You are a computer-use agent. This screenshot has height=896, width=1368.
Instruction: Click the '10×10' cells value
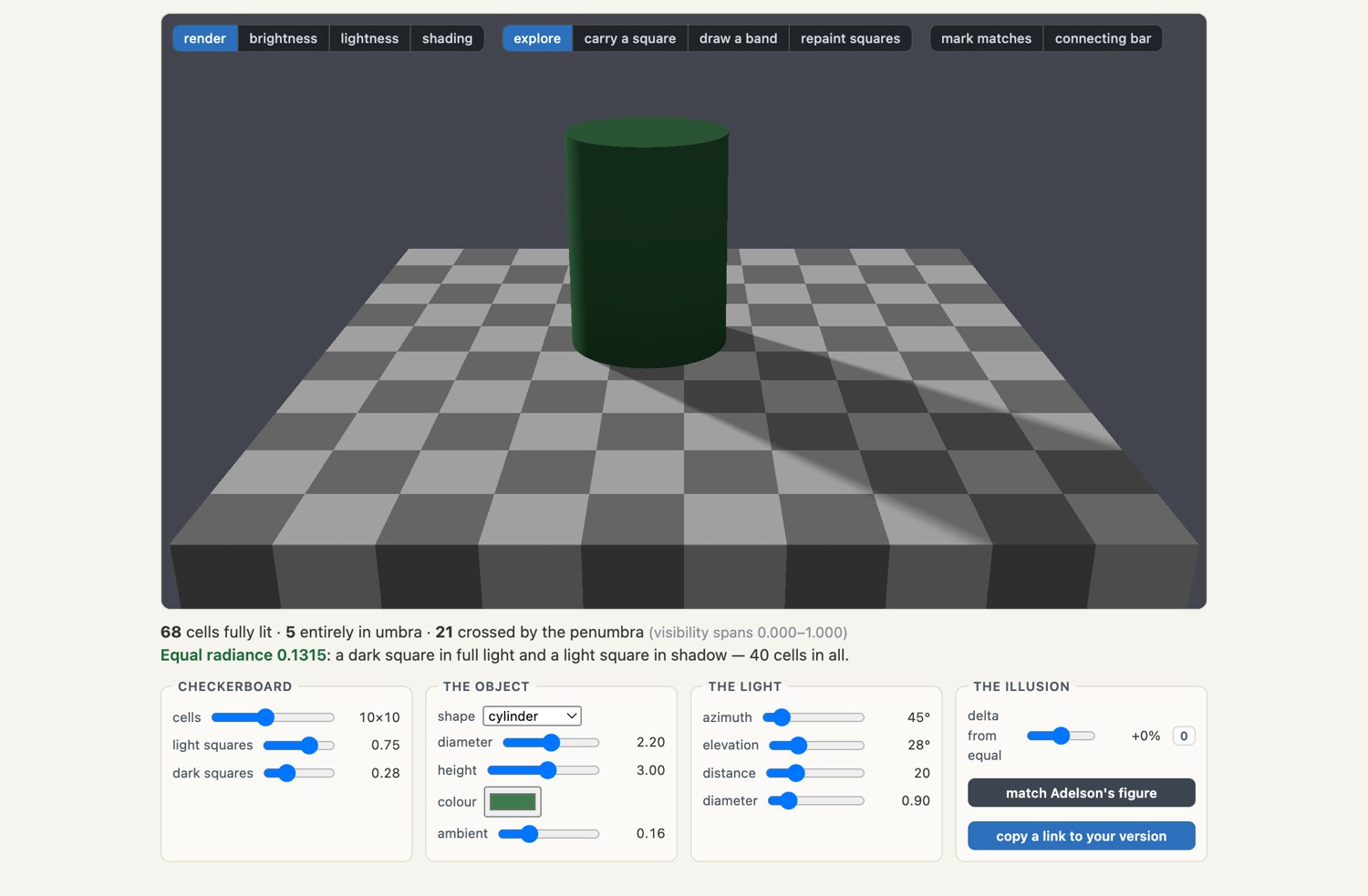(x=379, y=717)
